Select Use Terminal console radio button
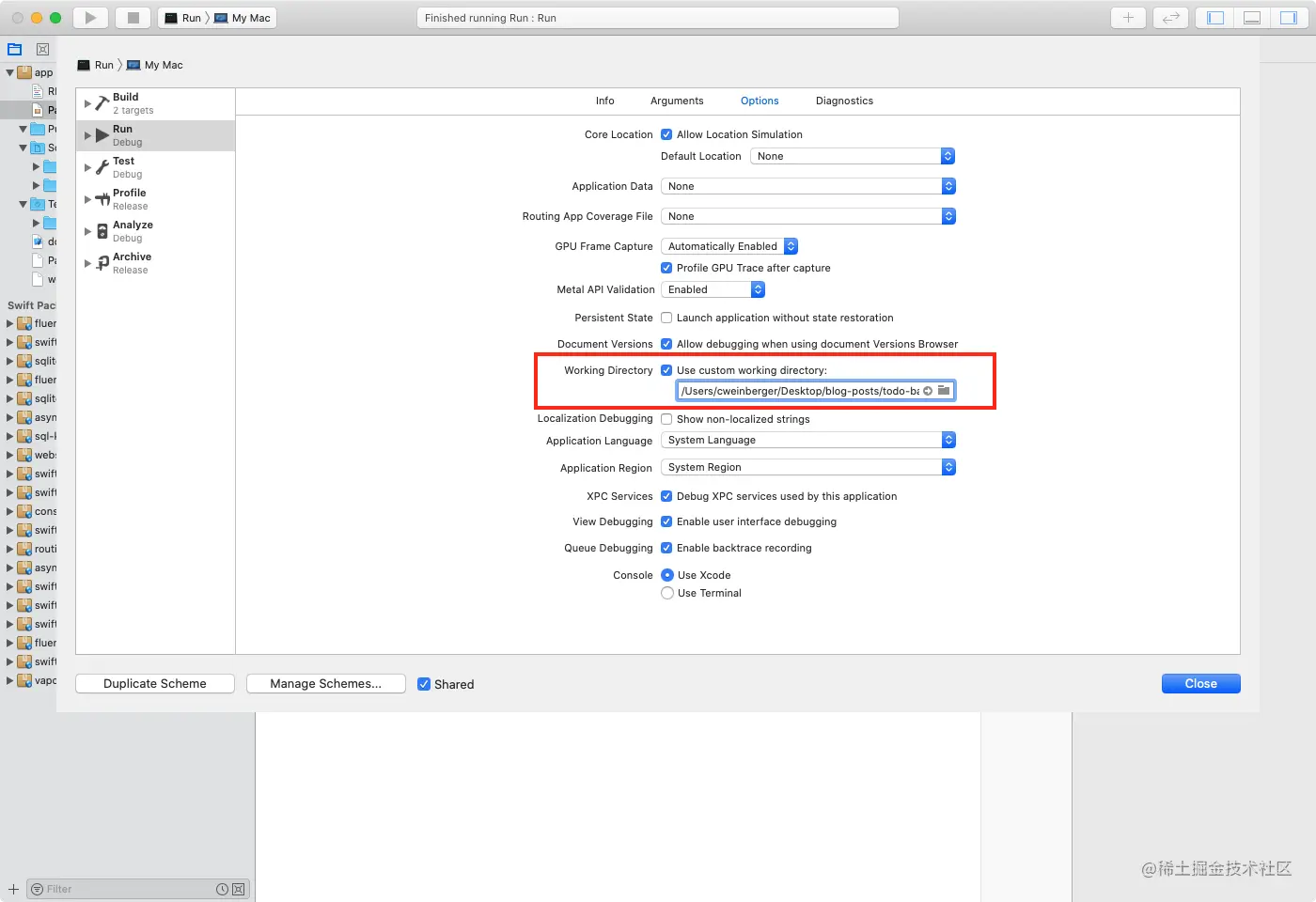Image resolution: width=1316 pixels, height=902 pixels. click(x=667, y=593)
